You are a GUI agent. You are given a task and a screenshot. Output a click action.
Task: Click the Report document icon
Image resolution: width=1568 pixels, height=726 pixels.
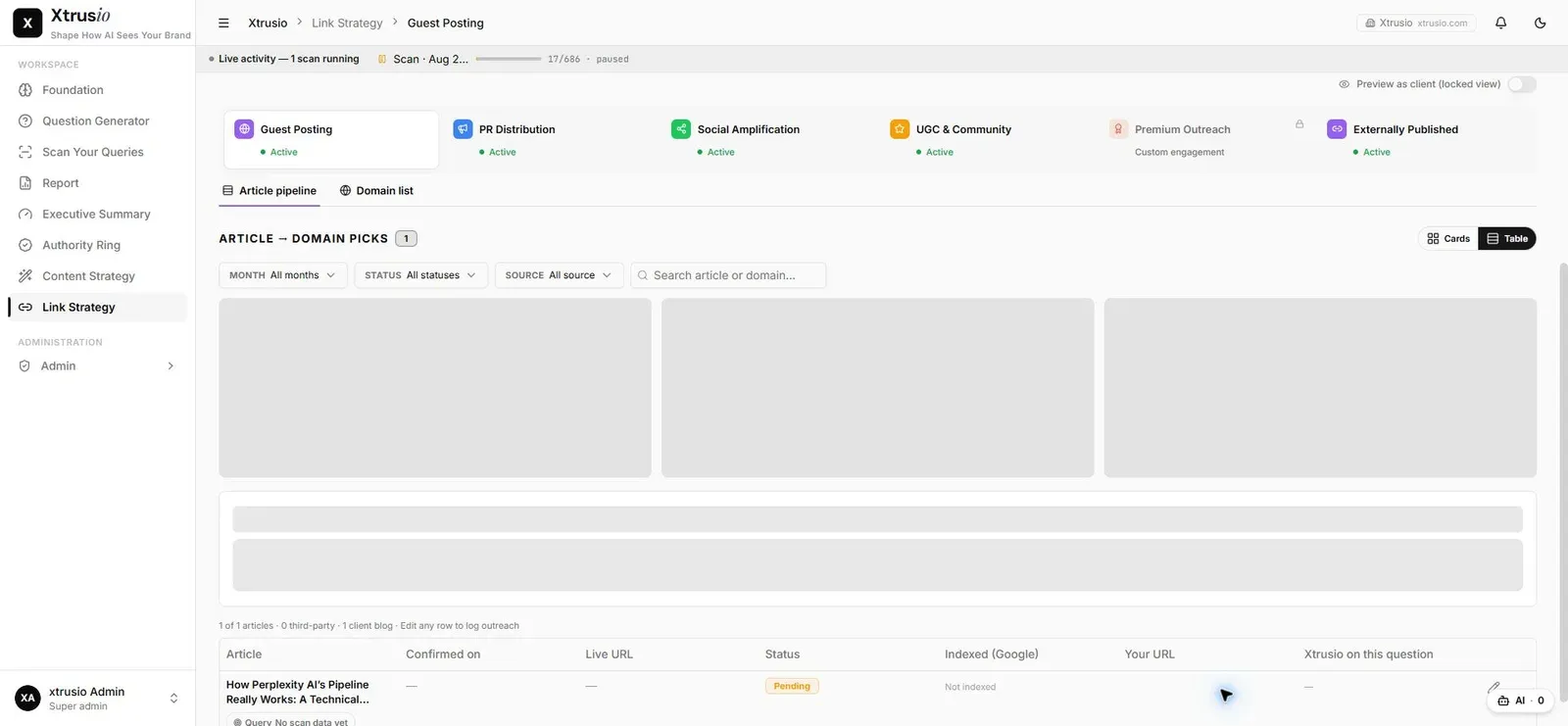25,183
